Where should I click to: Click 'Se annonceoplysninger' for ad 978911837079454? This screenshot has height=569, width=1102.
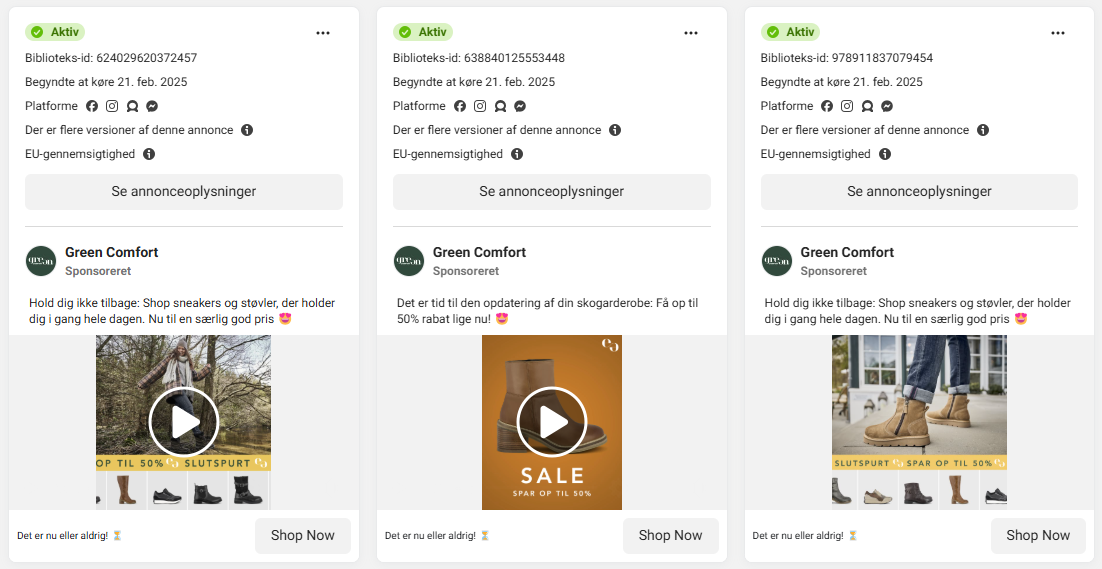pyautogui.click(x=919, y=192)
